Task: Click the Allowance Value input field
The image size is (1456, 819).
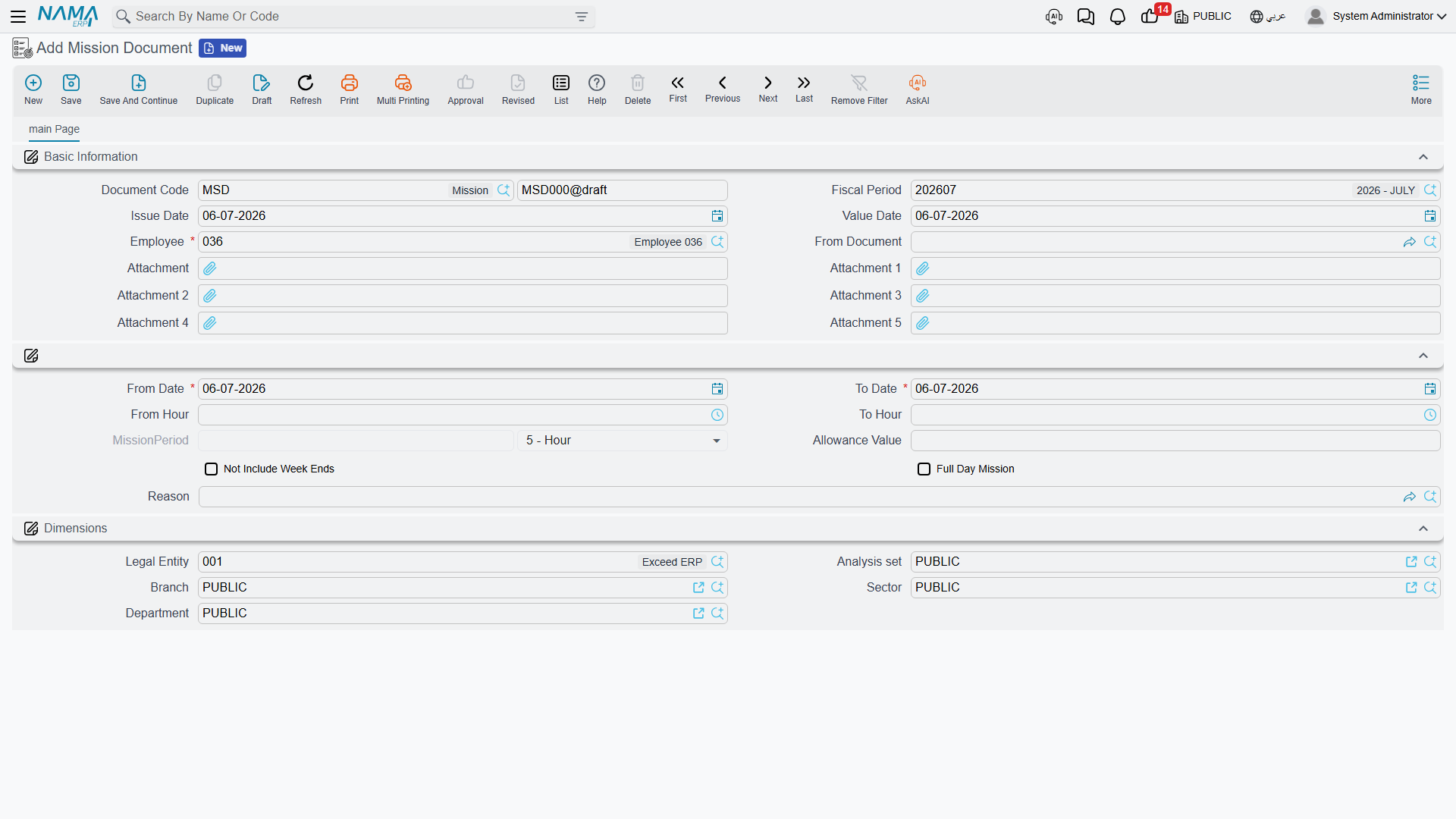Action: pos(1175,441)
